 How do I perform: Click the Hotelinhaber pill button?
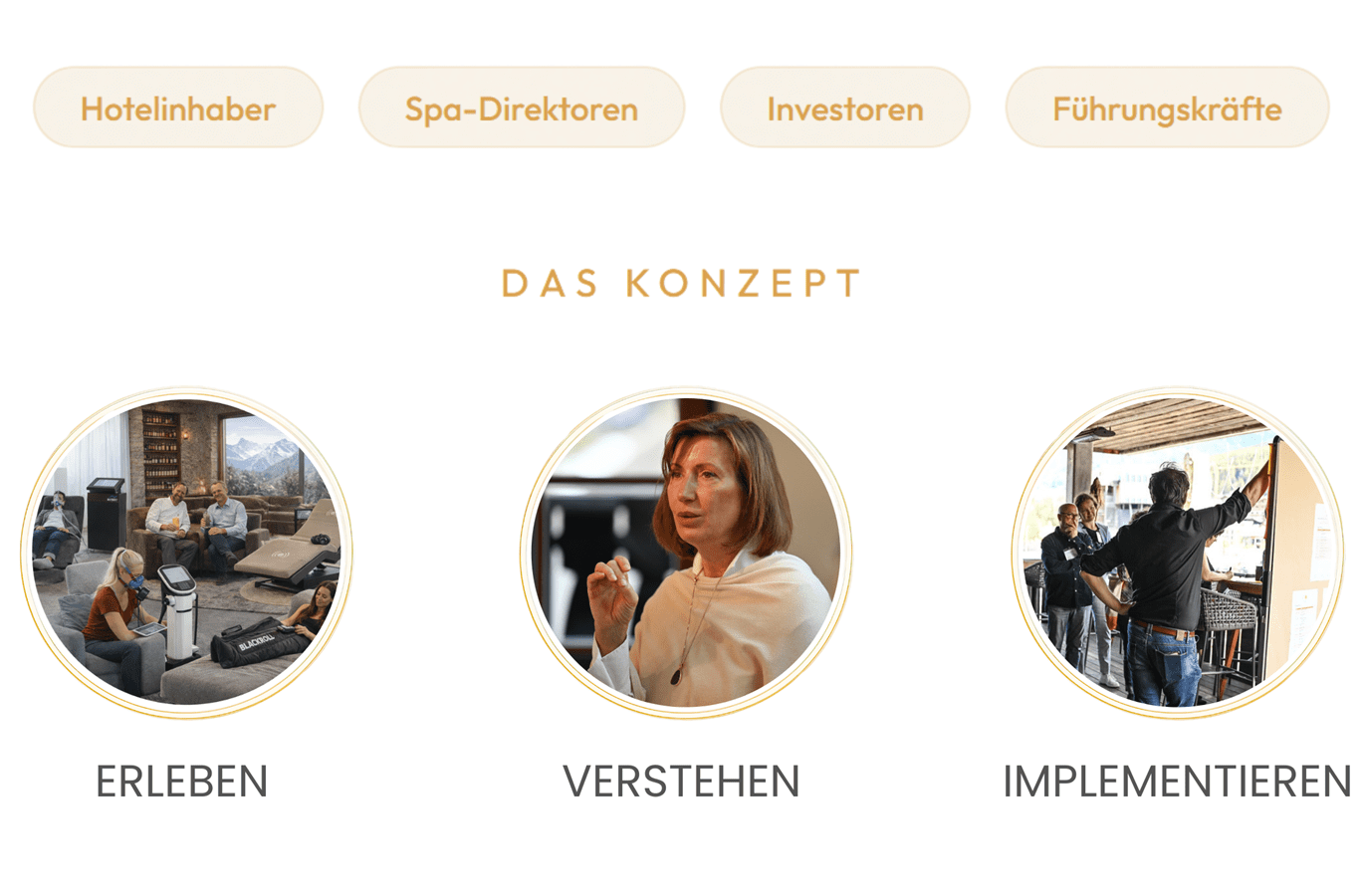click(x=178, y=108)
